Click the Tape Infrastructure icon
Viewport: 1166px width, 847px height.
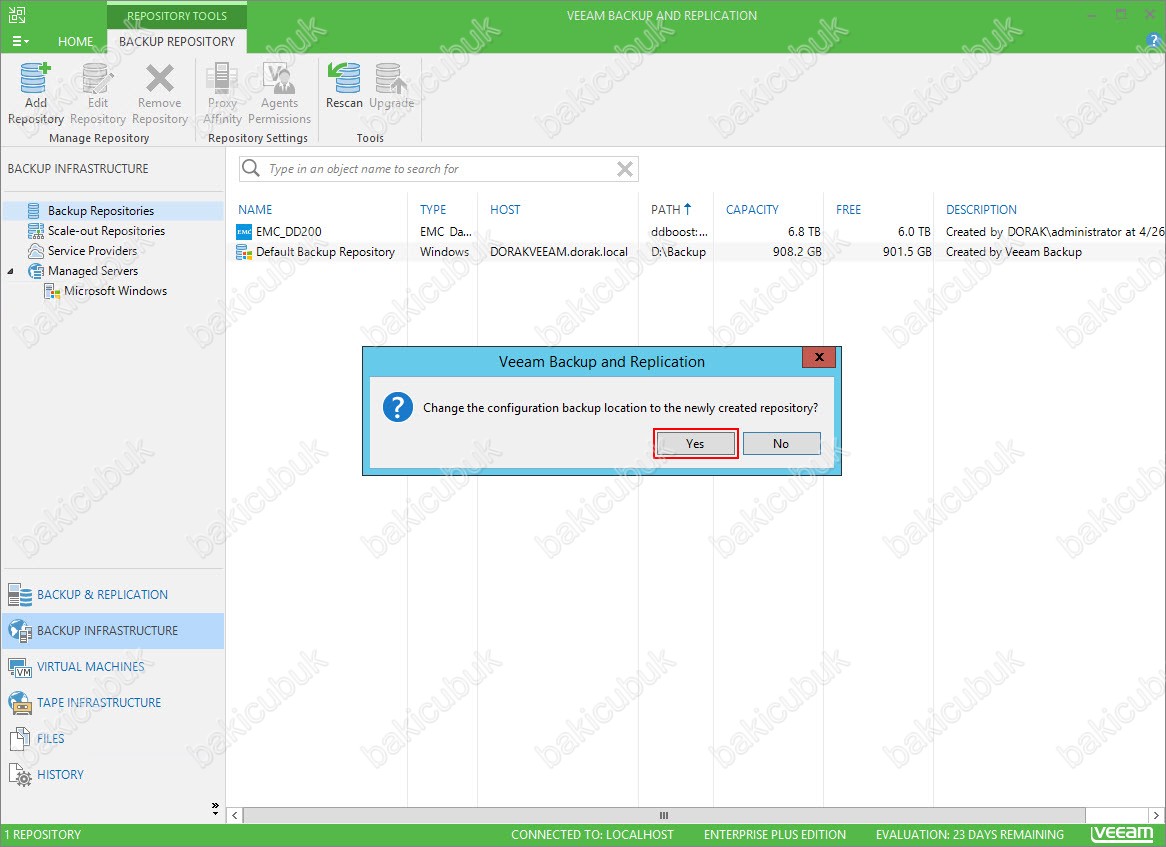pos(19,703)
